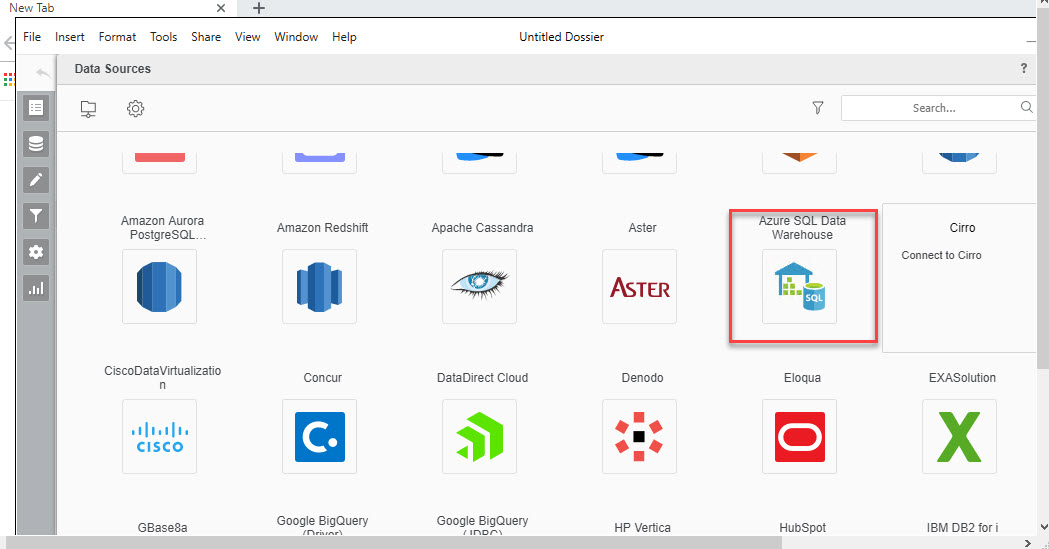The image size is (1049, 549).
Task: Click the Google BigQuery (JDBC) label
Action: [482, 527]
